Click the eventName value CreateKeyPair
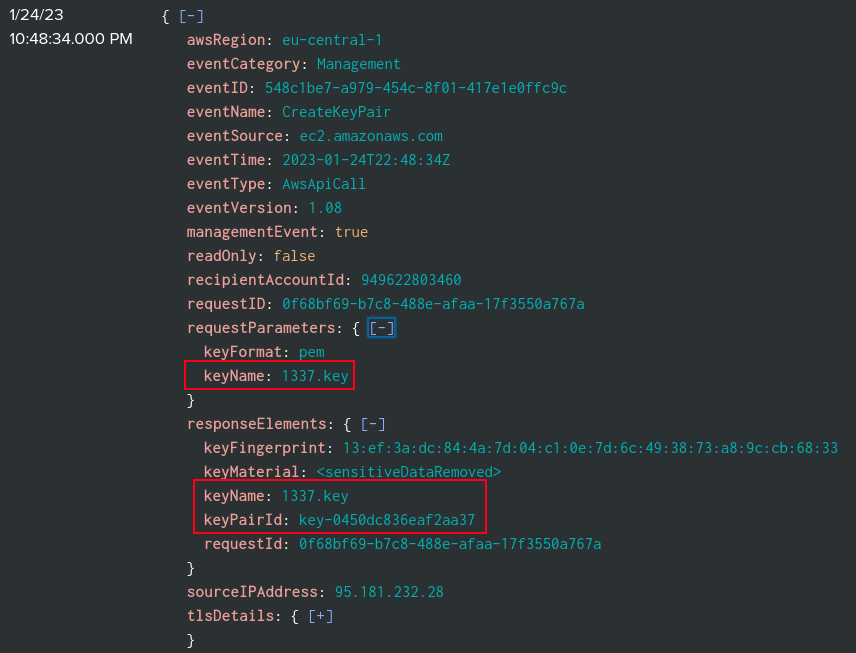 [x=336, y=112]
